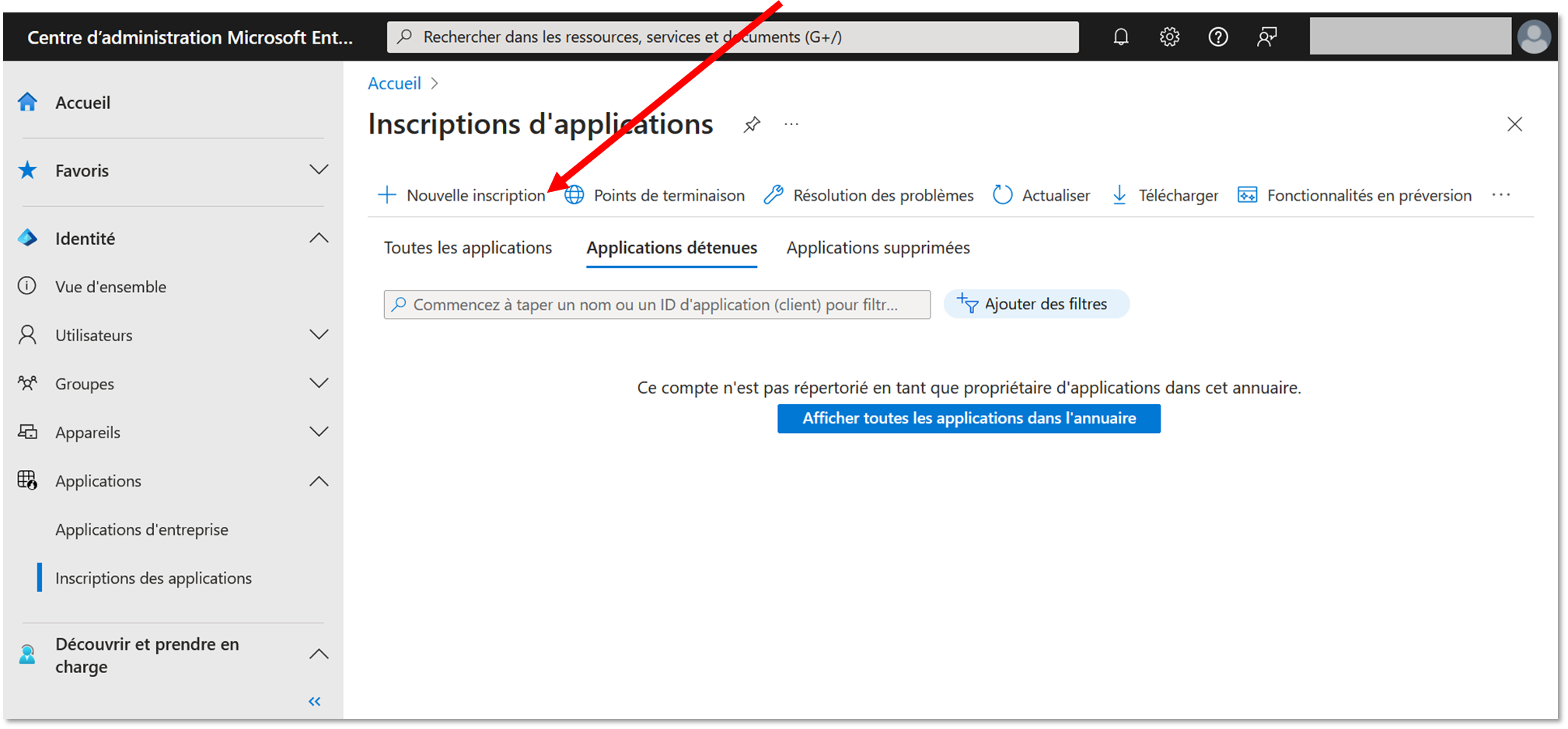Click the application name filter field

(657, 305)
